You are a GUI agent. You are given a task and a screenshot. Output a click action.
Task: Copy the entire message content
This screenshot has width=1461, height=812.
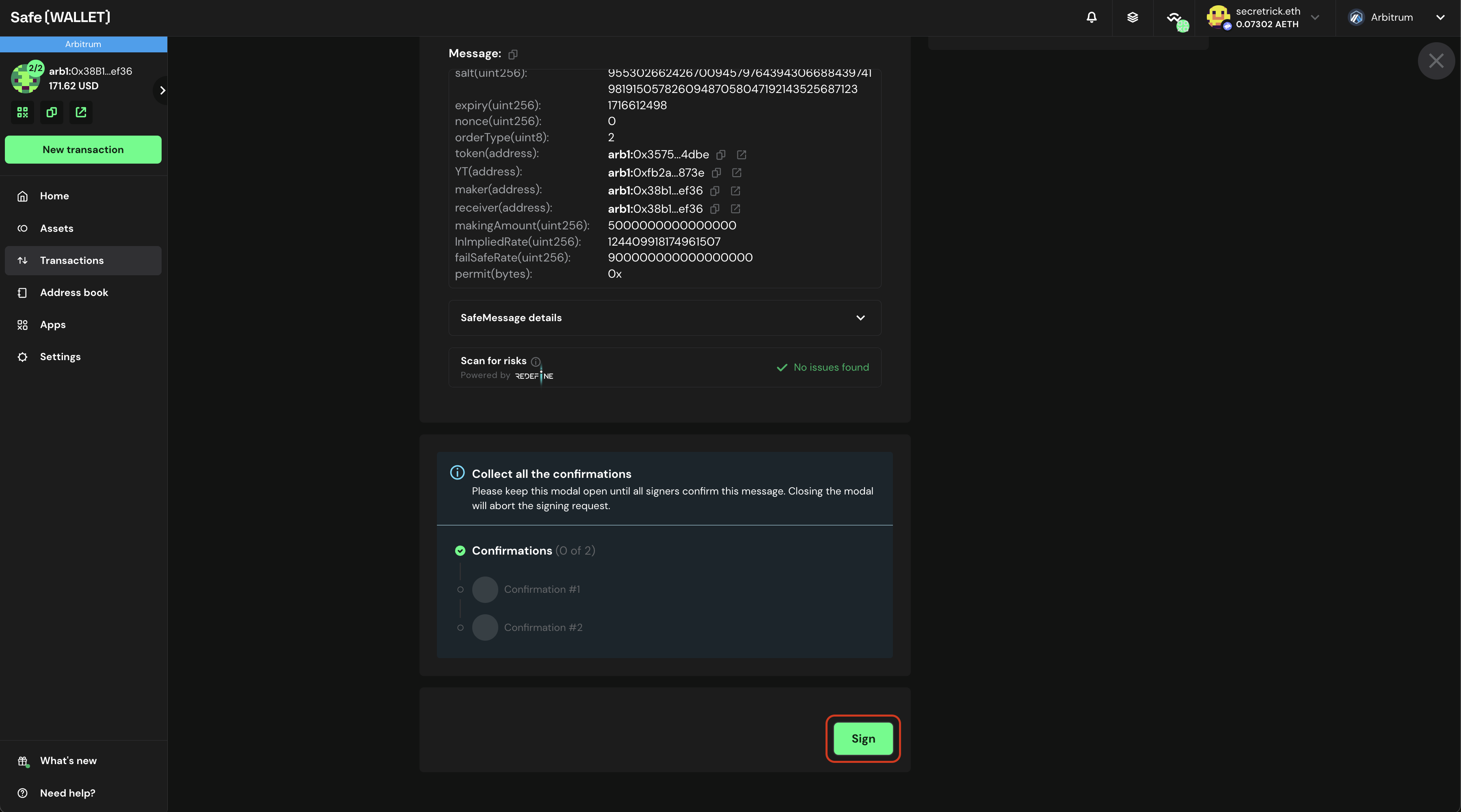click(x=513, y=54)
